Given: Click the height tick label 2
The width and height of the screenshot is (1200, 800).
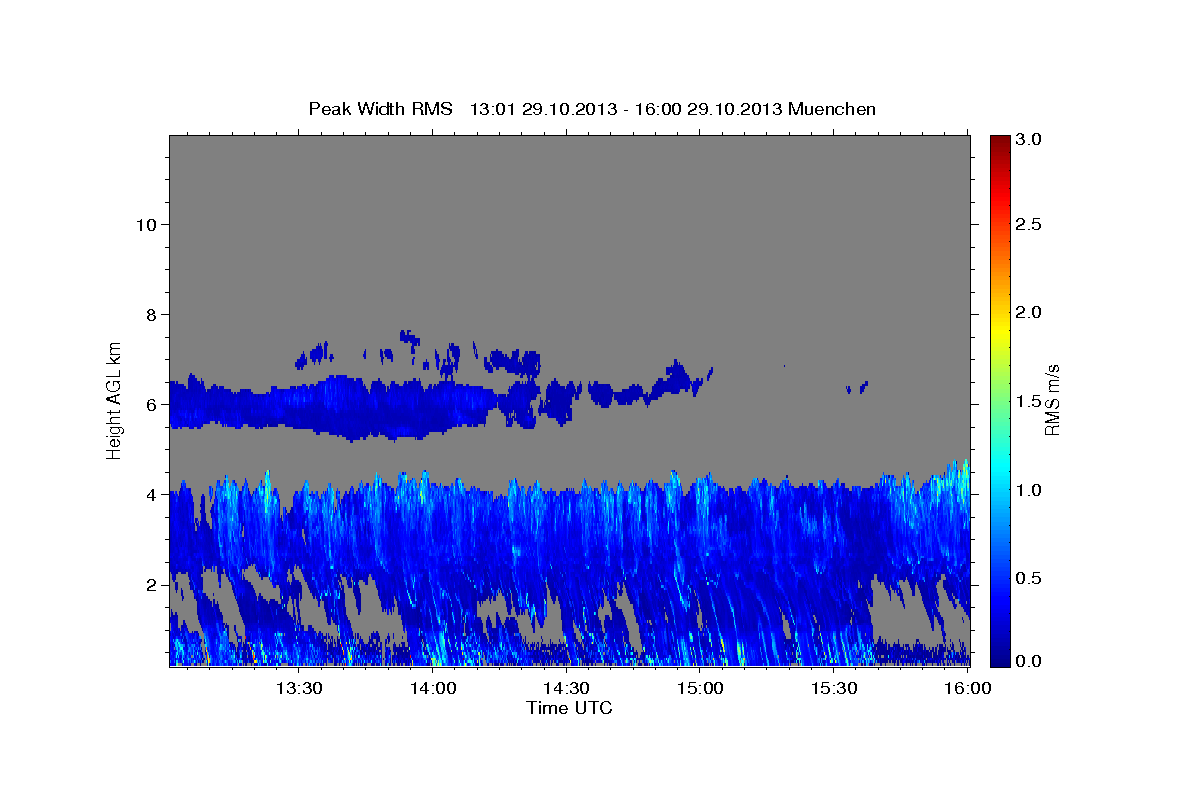Looking at the screenshot, I should [x=149, y=584].
